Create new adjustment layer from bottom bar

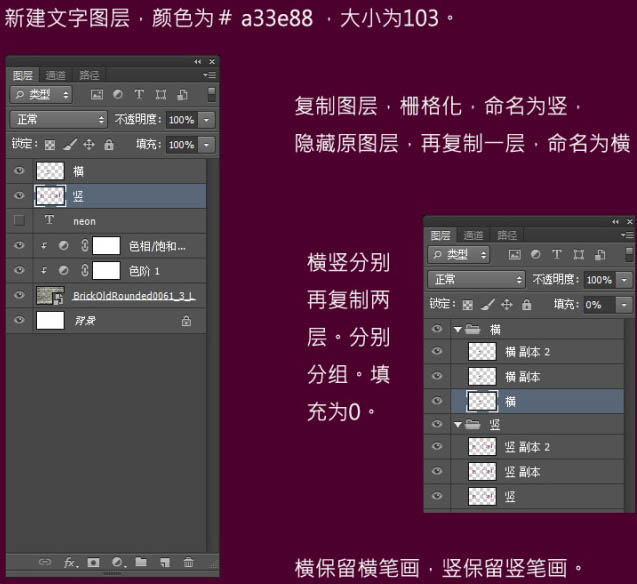118,562
